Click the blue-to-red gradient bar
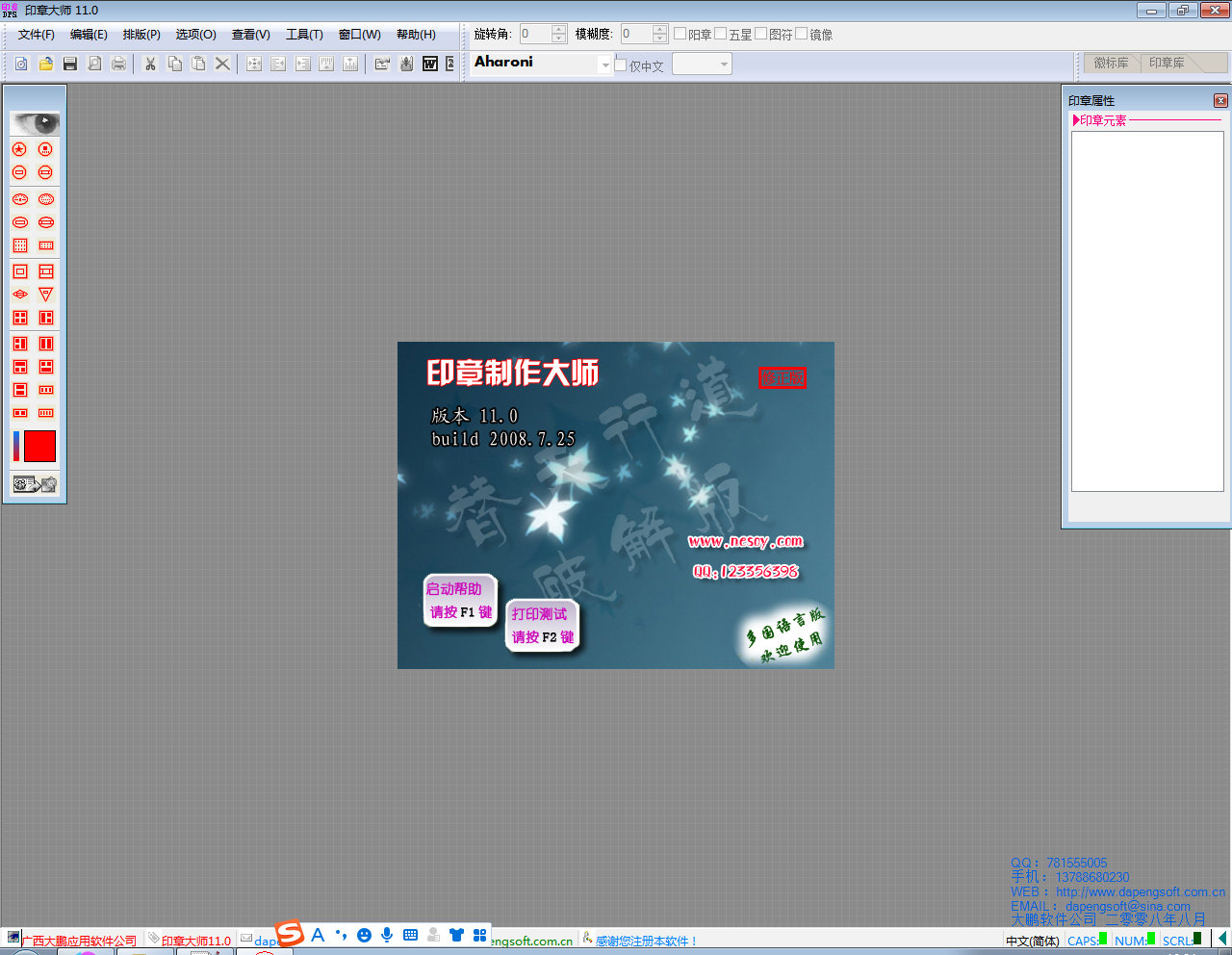Image resolution: width=1232 pixels, height=955 pixels. click(x=16, y=447)
